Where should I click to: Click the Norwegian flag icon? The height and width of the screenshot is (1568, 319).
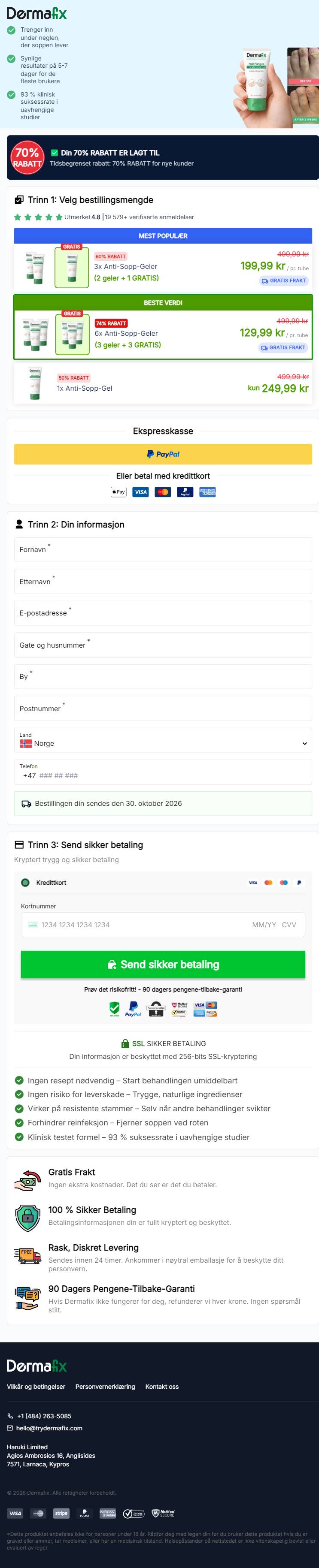tap(26, 743)
